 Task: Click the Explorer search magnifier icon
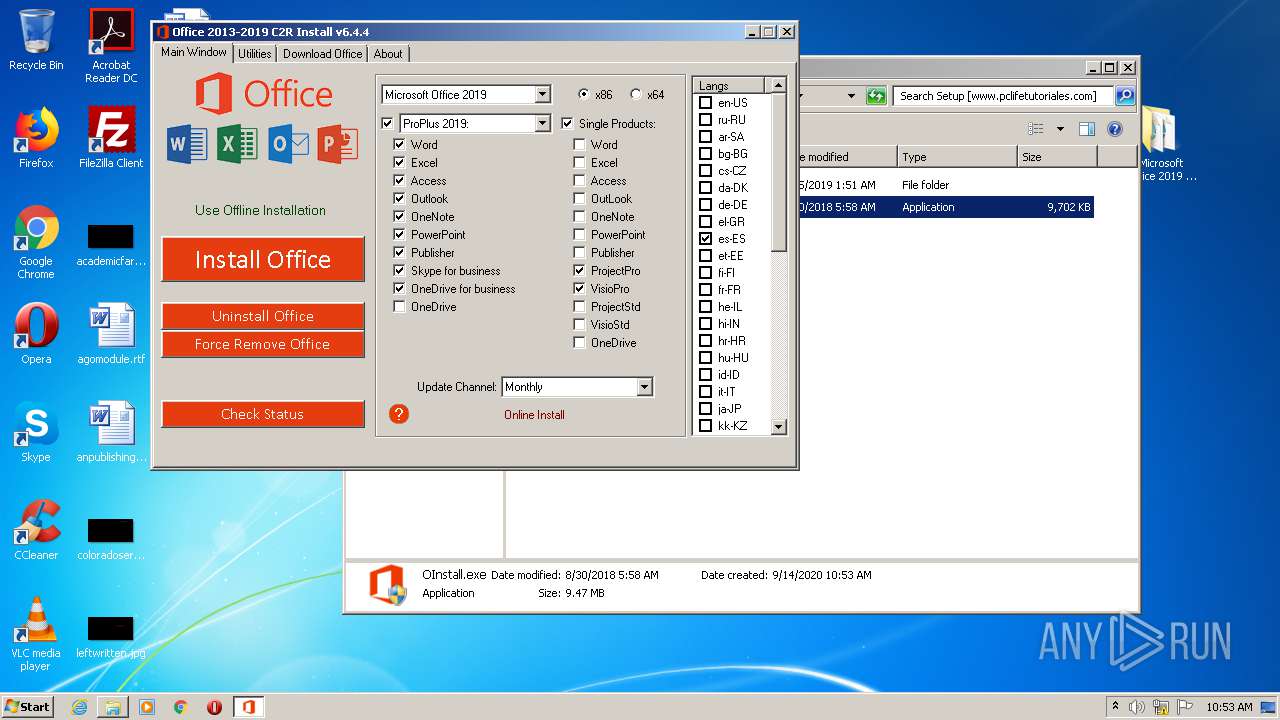point(1125,96)
